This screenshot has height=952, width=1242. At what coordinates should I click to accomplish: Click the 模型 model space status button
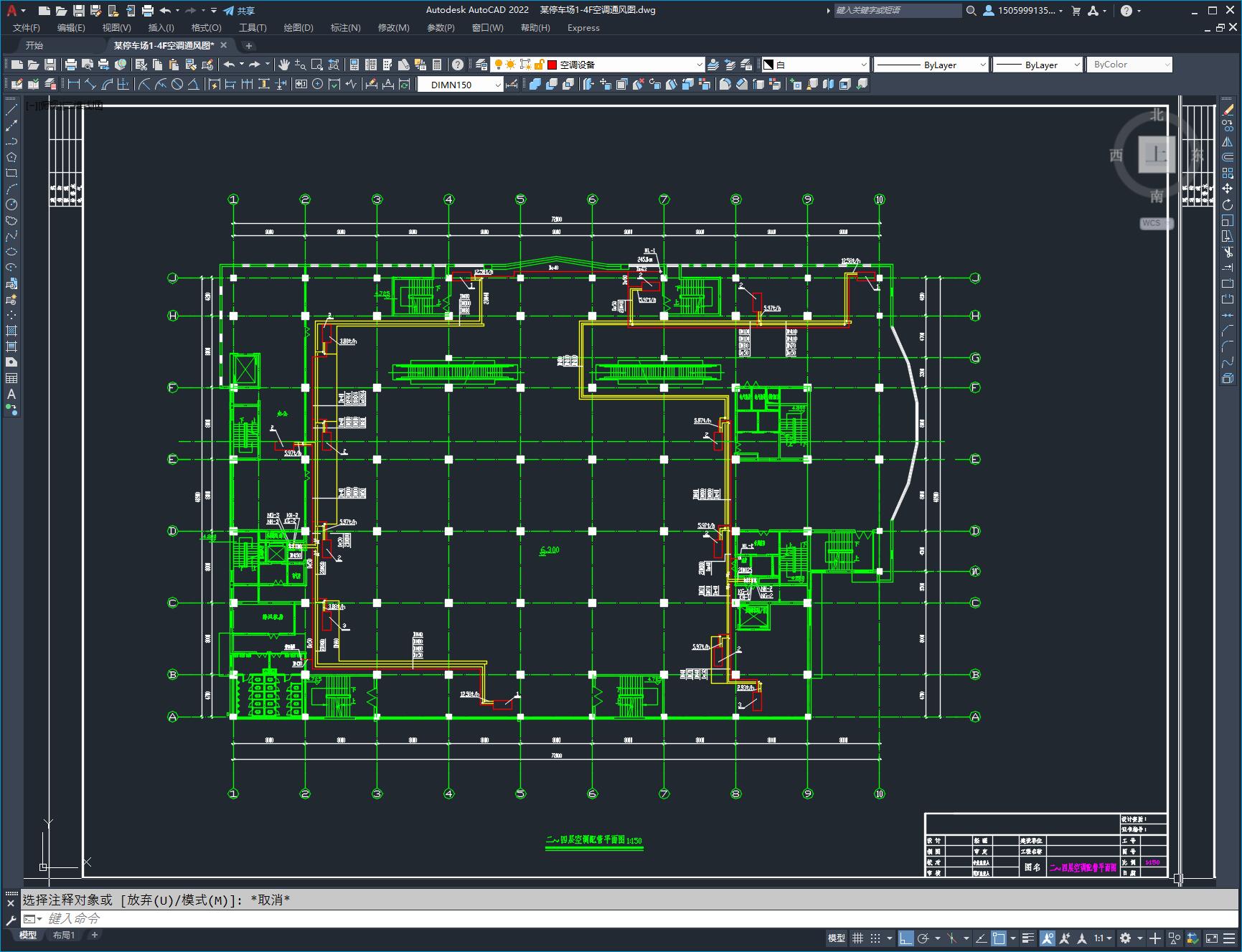[x=837, y=938]
